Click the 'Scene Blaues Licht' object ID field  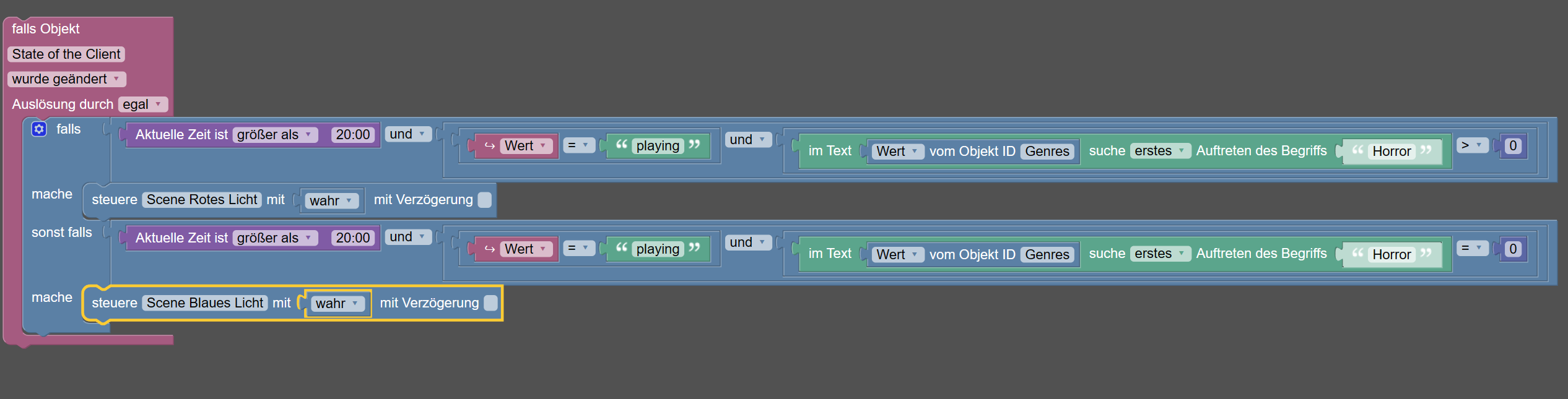205,303
